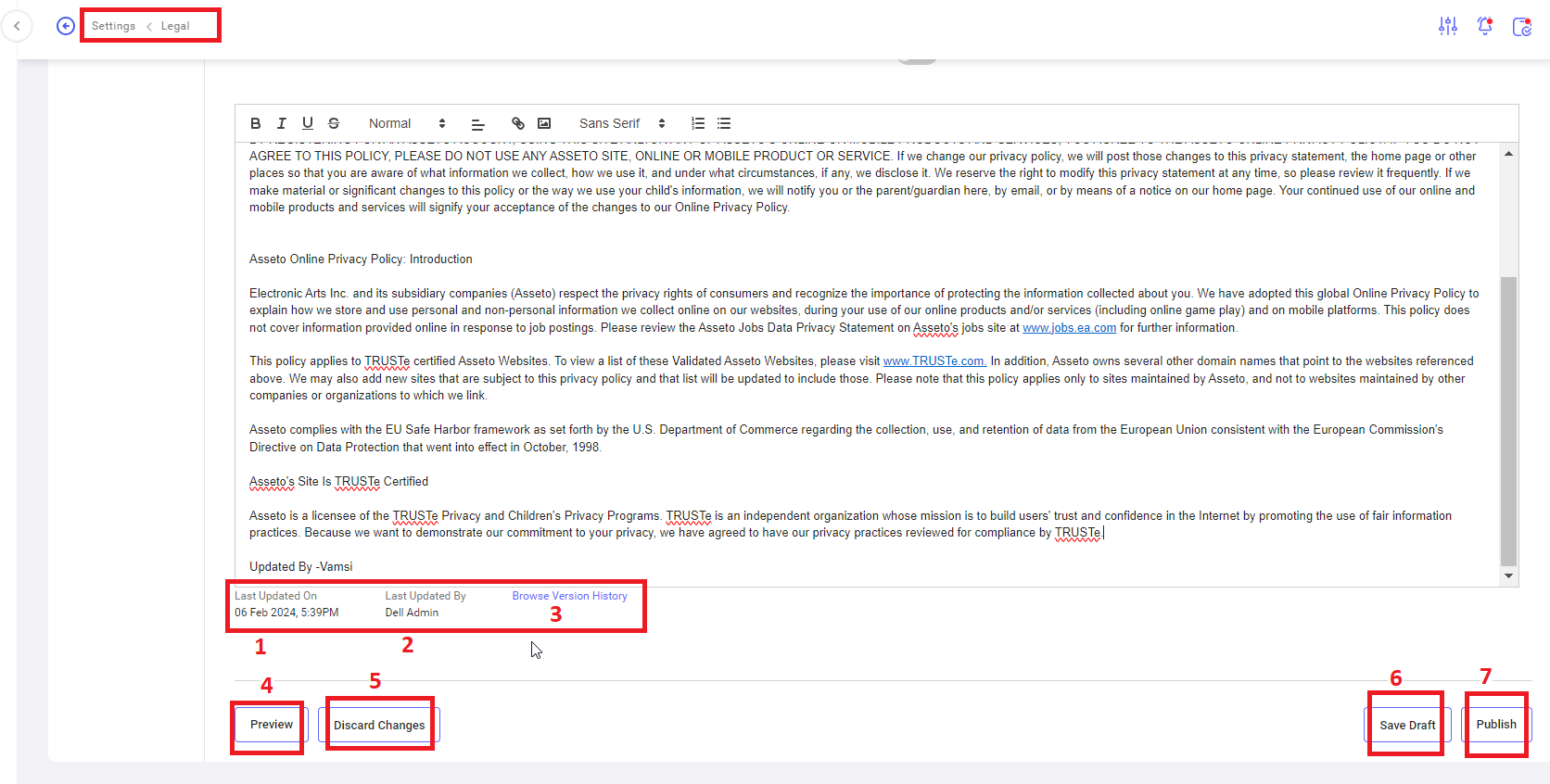This screenshot has height=784, width=1550.
Task: Open the notifications bell icon
Action: 1485,26
